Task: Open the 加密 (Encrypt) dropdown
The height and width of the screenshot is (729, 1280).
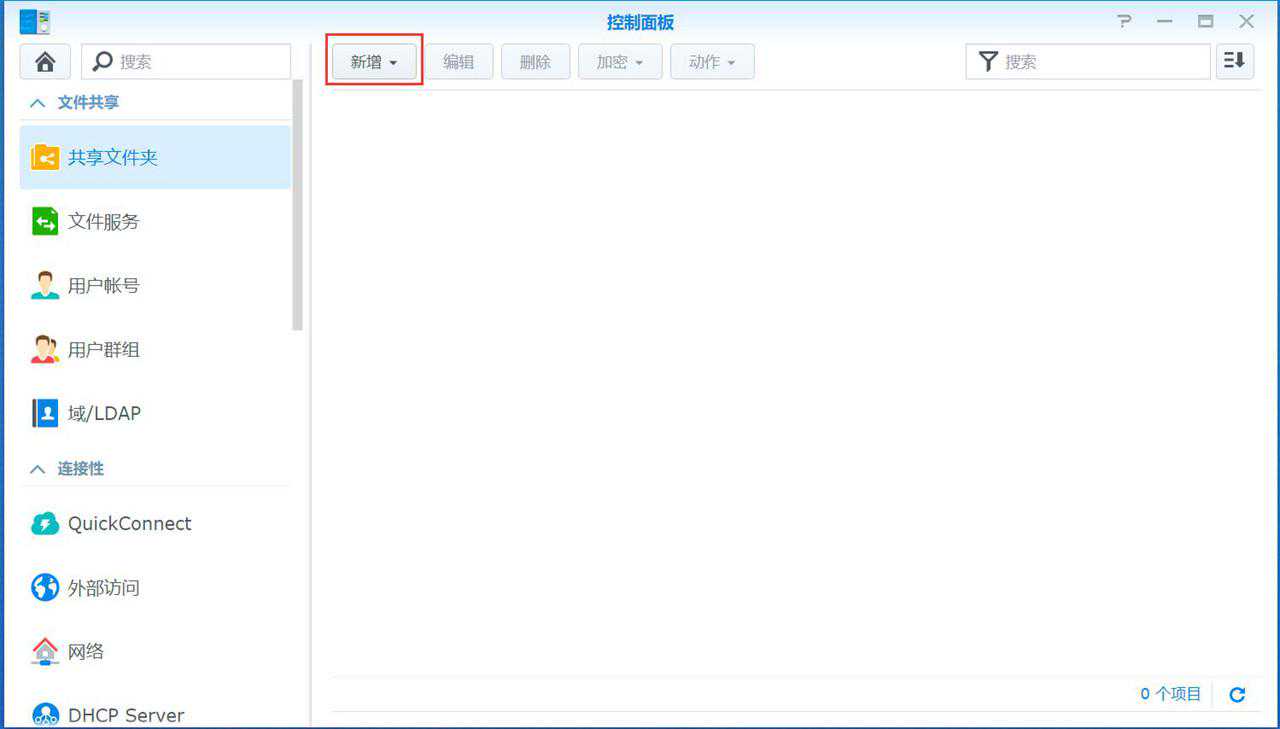Action: pos(620,62)
